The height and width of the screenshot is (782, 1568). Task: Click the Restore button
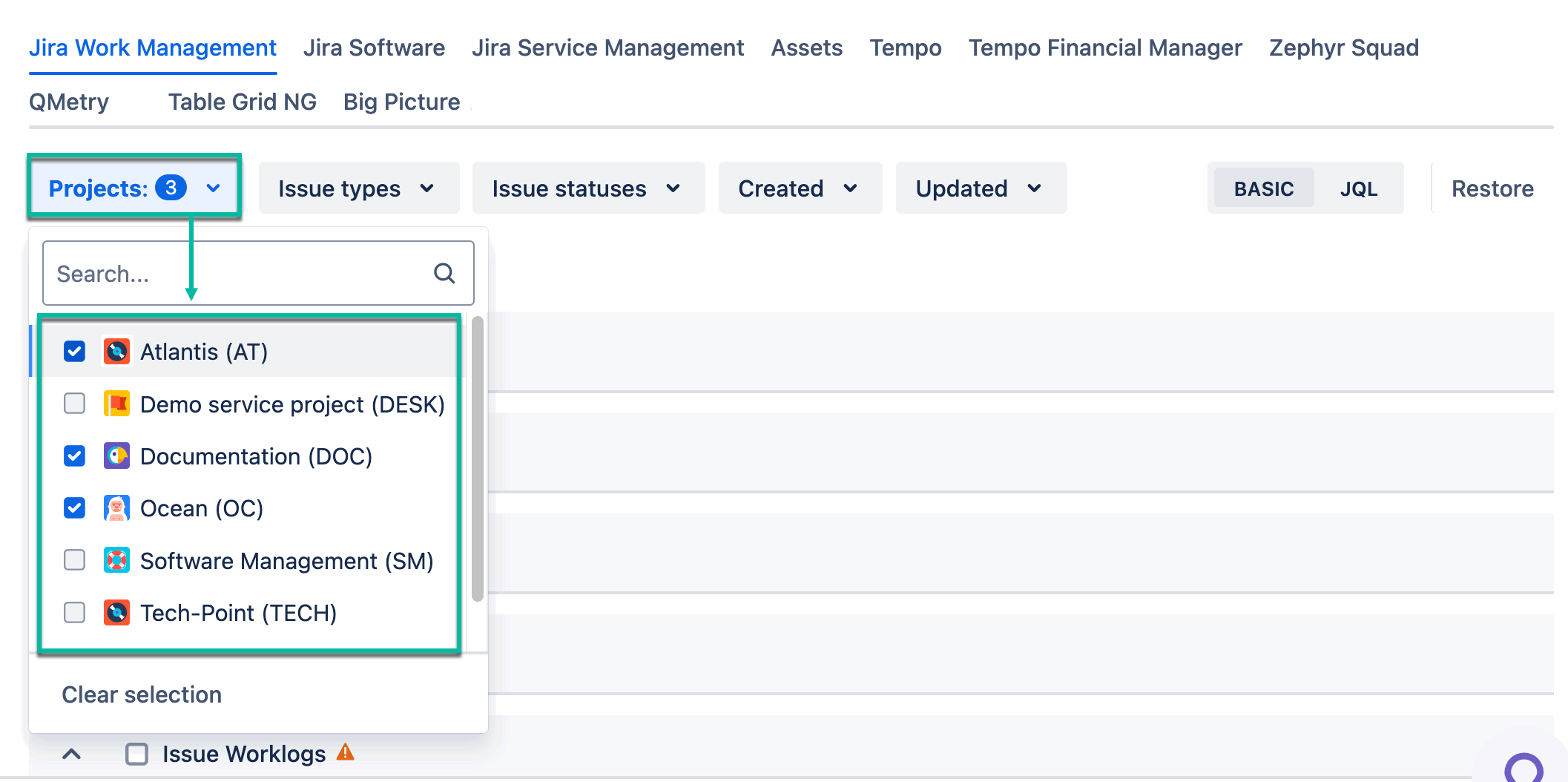1492,188
